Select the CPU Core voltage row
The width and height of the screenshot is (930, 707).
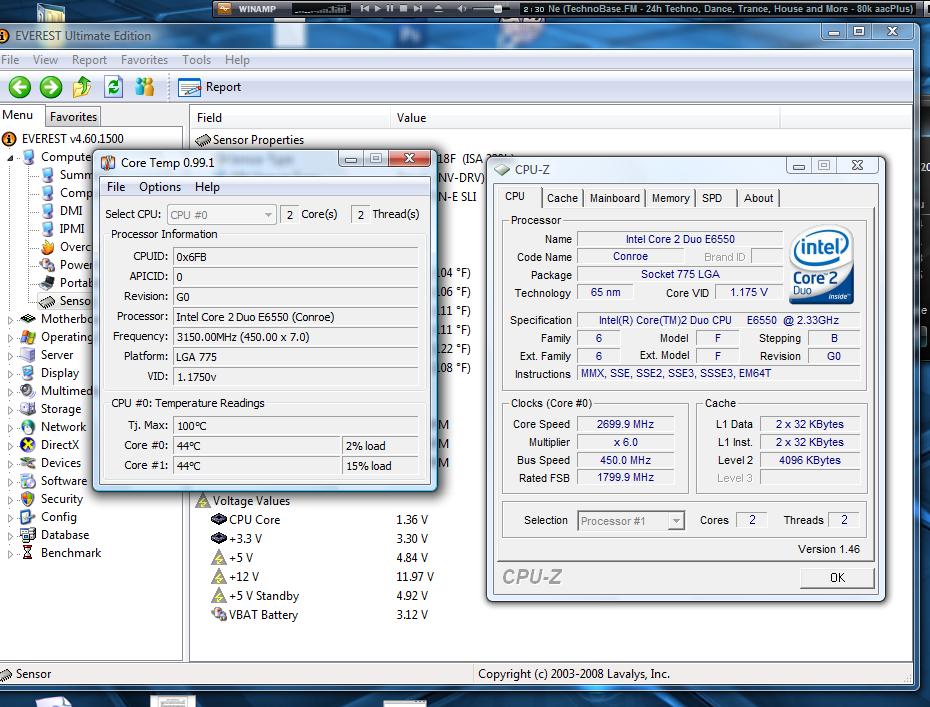(319, 520)
